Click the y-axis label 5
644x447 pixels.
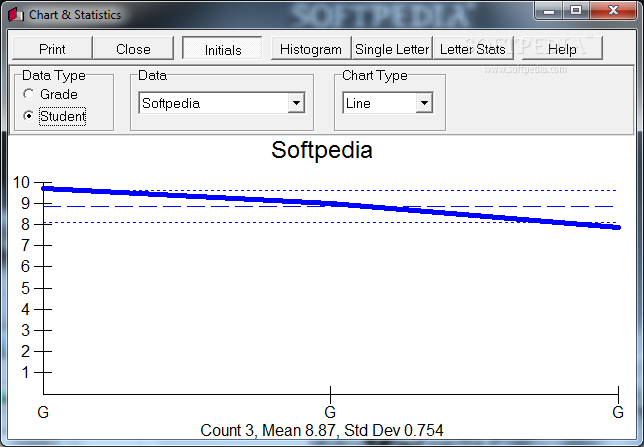[25, 288]
